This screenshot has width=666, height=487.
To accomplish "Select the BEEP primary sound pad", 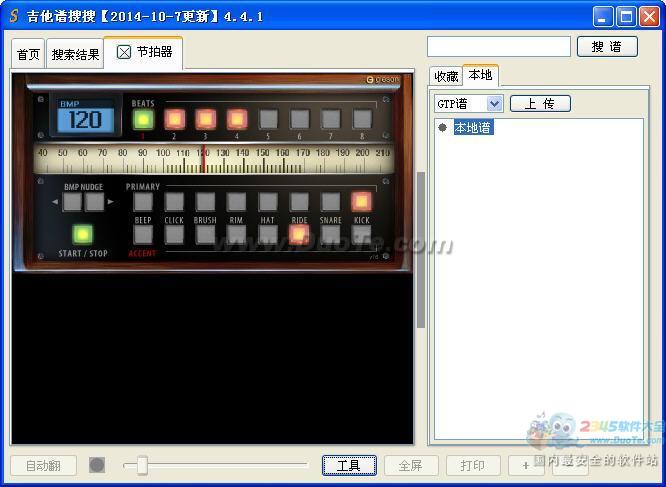I will point(143,201).
